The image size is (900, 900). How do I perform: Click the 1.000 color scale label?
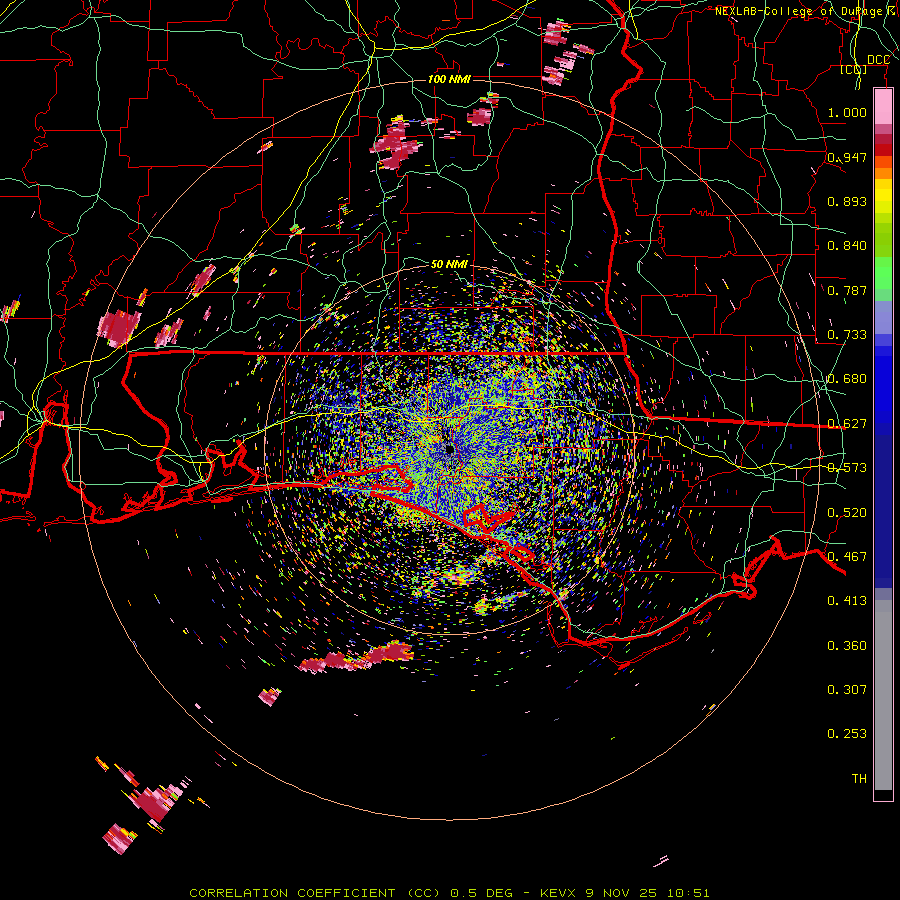tap(847, 112)
